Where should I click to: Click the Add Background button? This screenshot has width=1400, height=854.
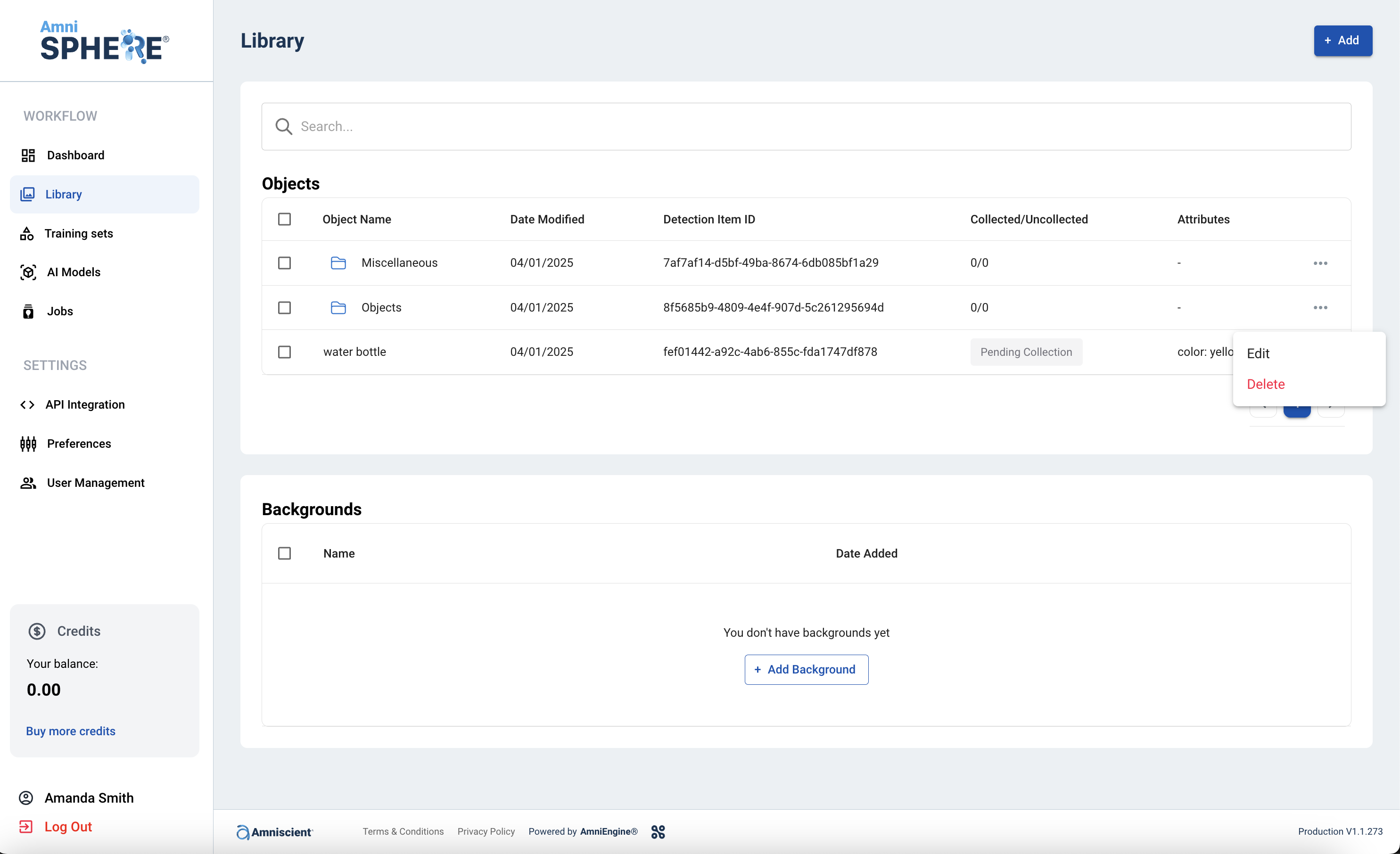point(806,669)
